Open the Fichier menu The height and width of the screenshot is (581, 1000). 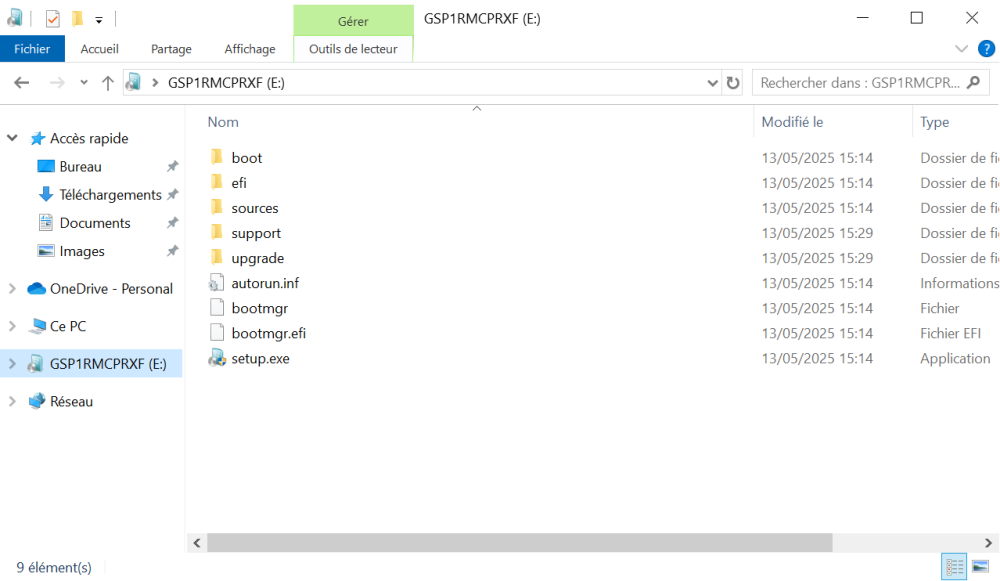tap(32, 48)
